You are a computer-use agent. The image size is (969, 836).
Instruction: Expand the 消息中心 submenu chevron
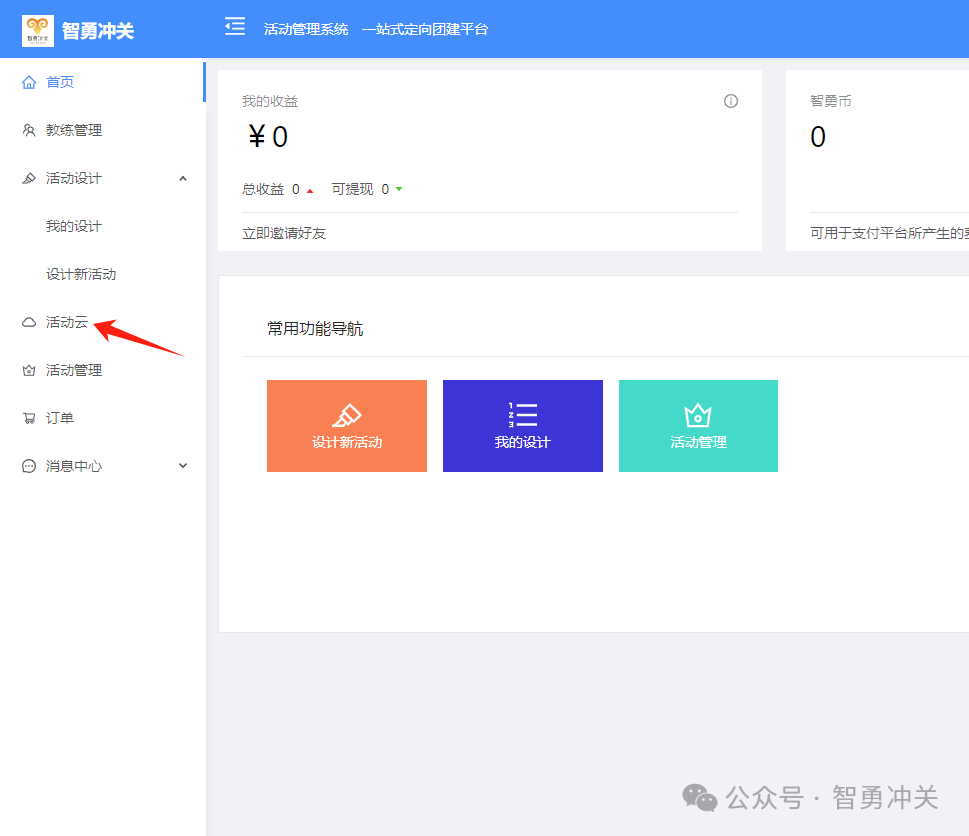pyautogui.click(x=182, y=465)
